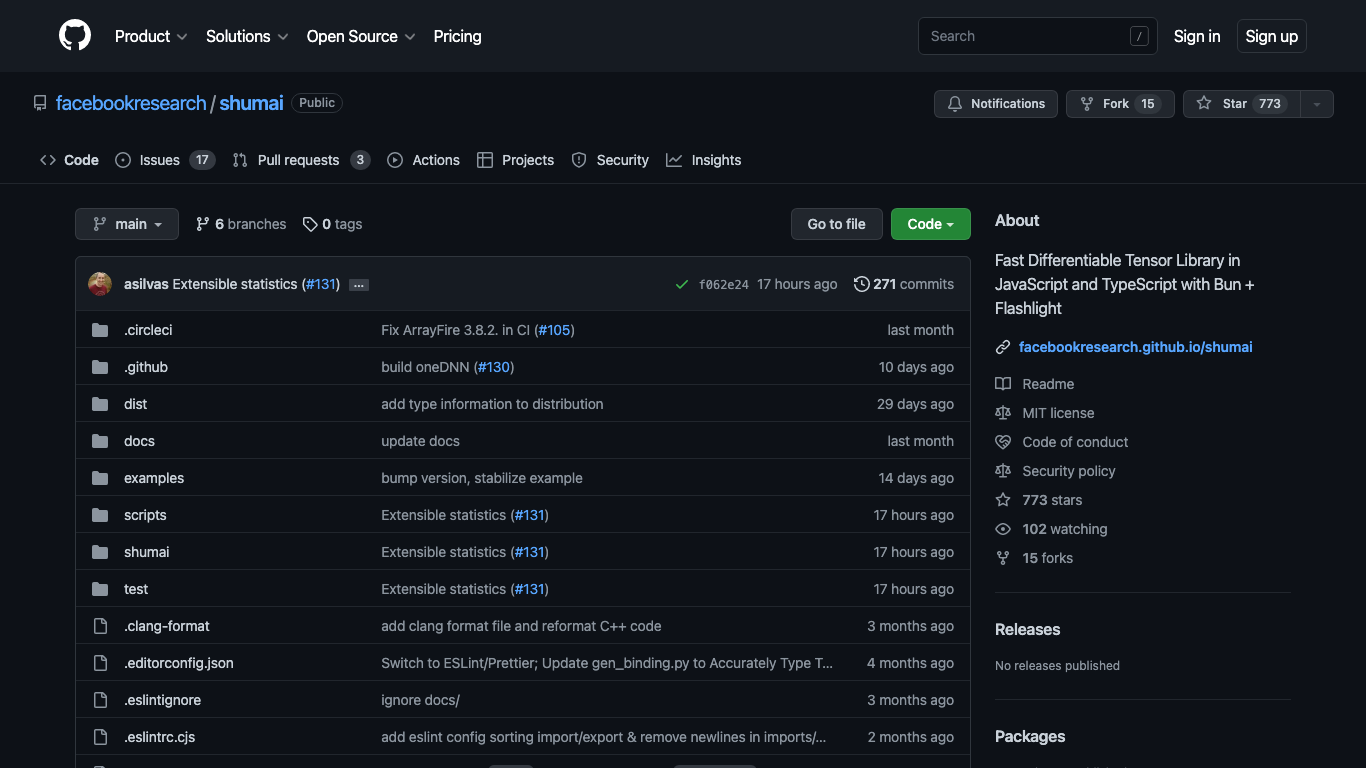This screenshot has height=768, width=1366.
Task: Click the commit history clock icon
Action: 862,284
